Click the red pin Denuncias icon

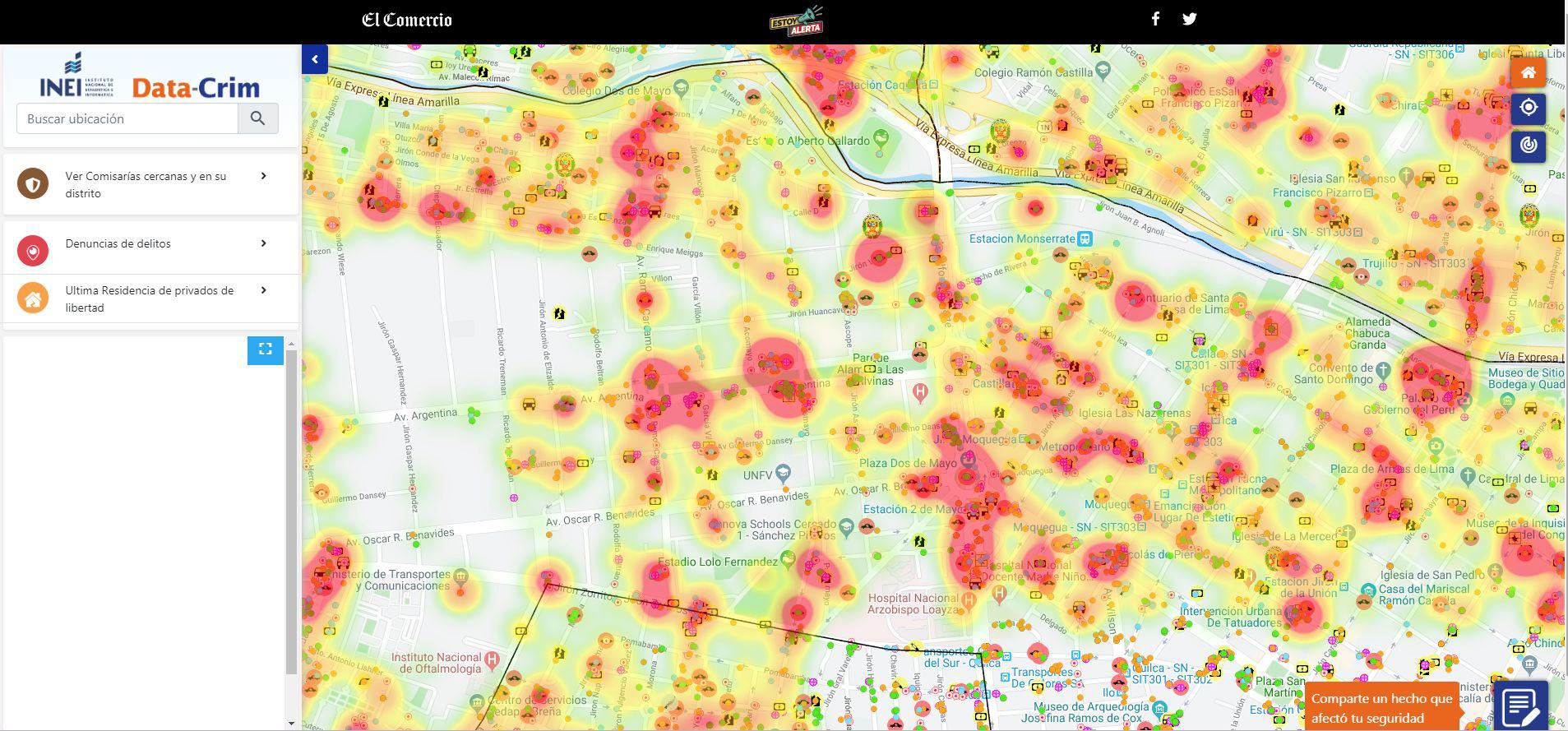[x=33, y=251]
